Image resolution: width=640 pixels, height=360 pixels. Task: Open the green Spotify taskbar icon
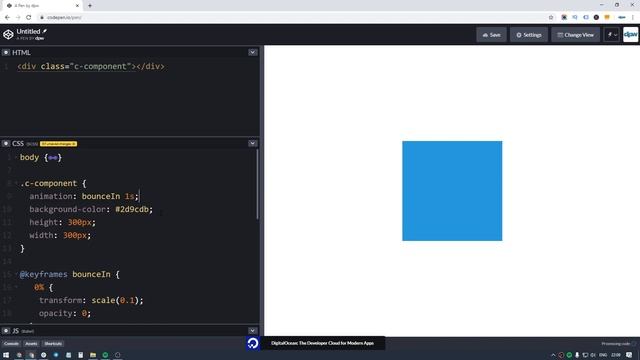(x=105, y=355)
